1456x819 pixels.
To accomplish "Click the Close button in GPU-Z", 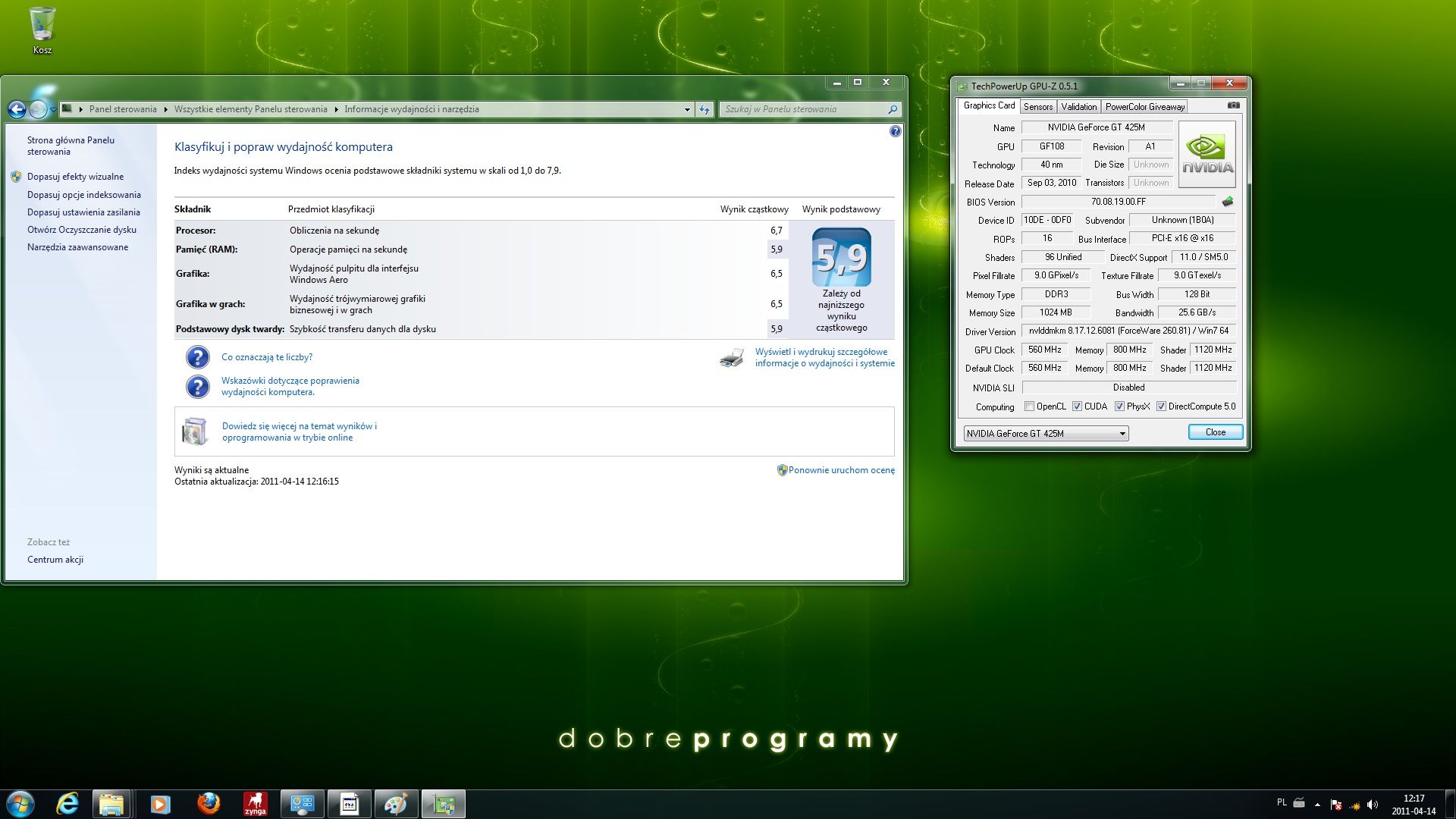I will (x=1215, y=432).
